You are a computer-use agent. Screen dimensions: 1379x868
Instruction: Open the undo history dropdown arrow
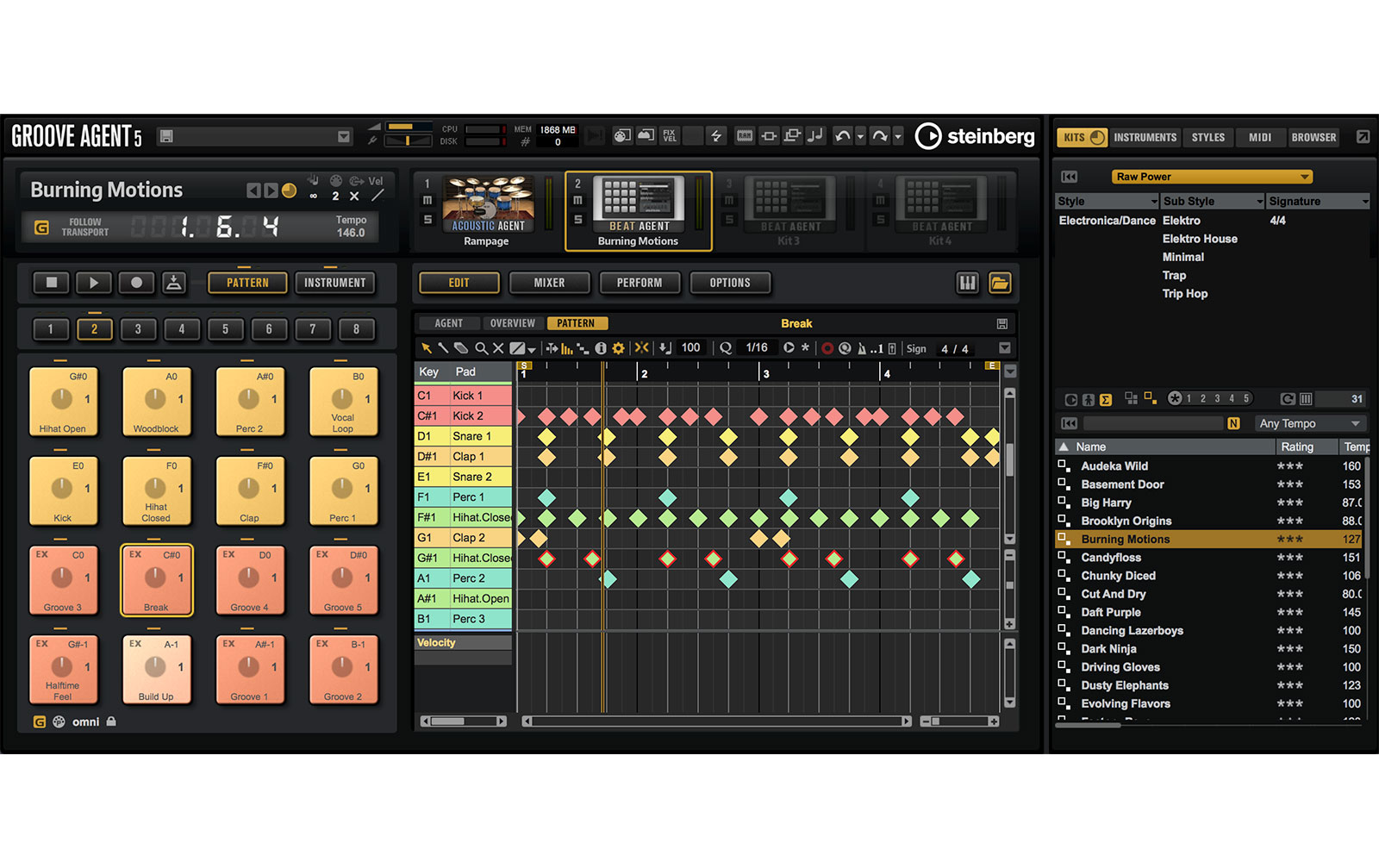pos(860,136)
